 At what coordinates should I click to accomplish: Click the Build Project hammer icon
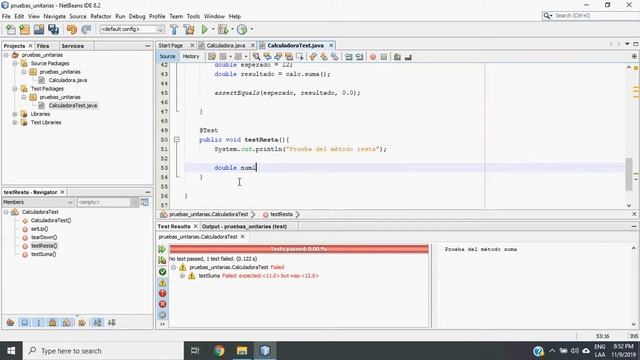(x=174, y=29)
